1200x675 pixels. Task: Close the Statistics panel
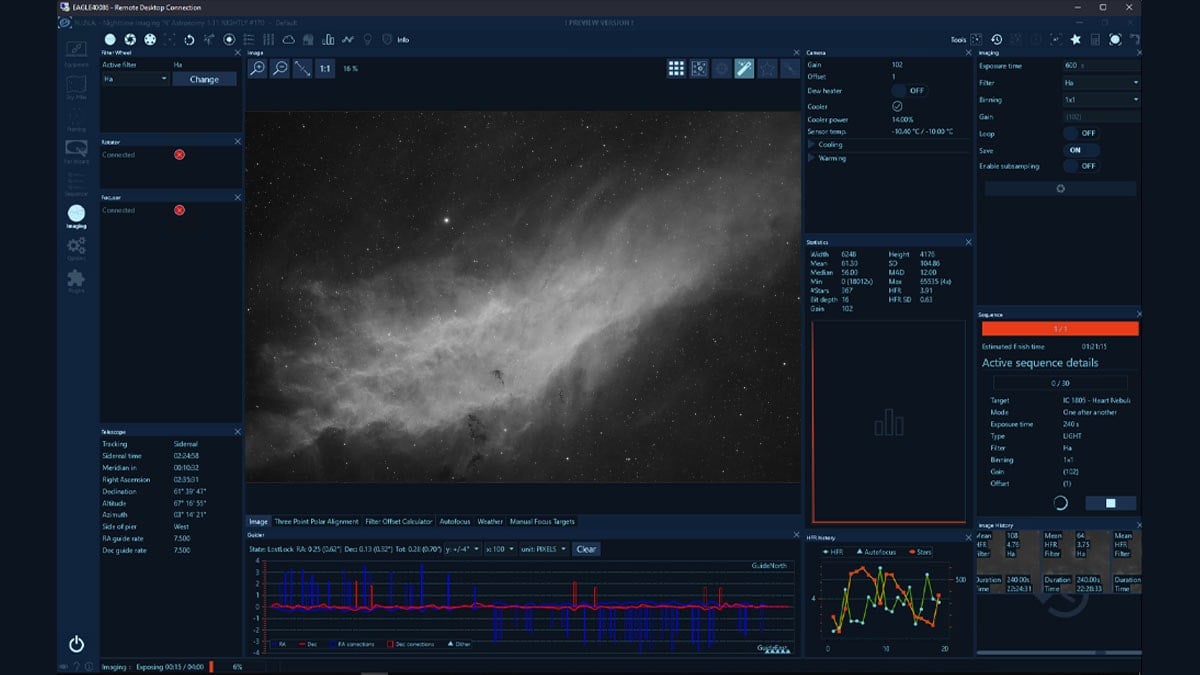[968, 242]
